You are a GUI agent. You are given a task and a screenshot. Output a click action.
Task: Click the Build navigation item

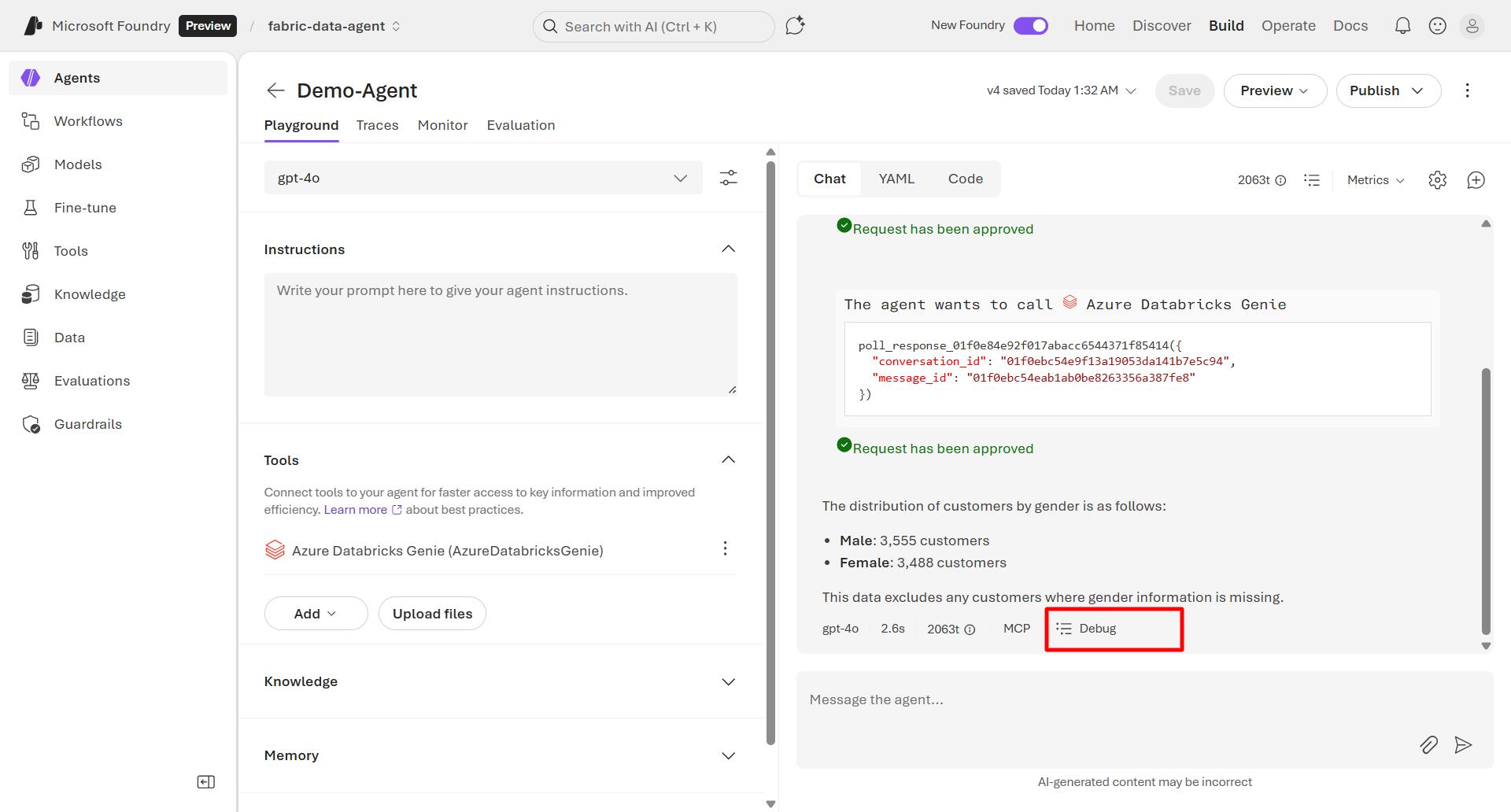tap(1226, 26)
